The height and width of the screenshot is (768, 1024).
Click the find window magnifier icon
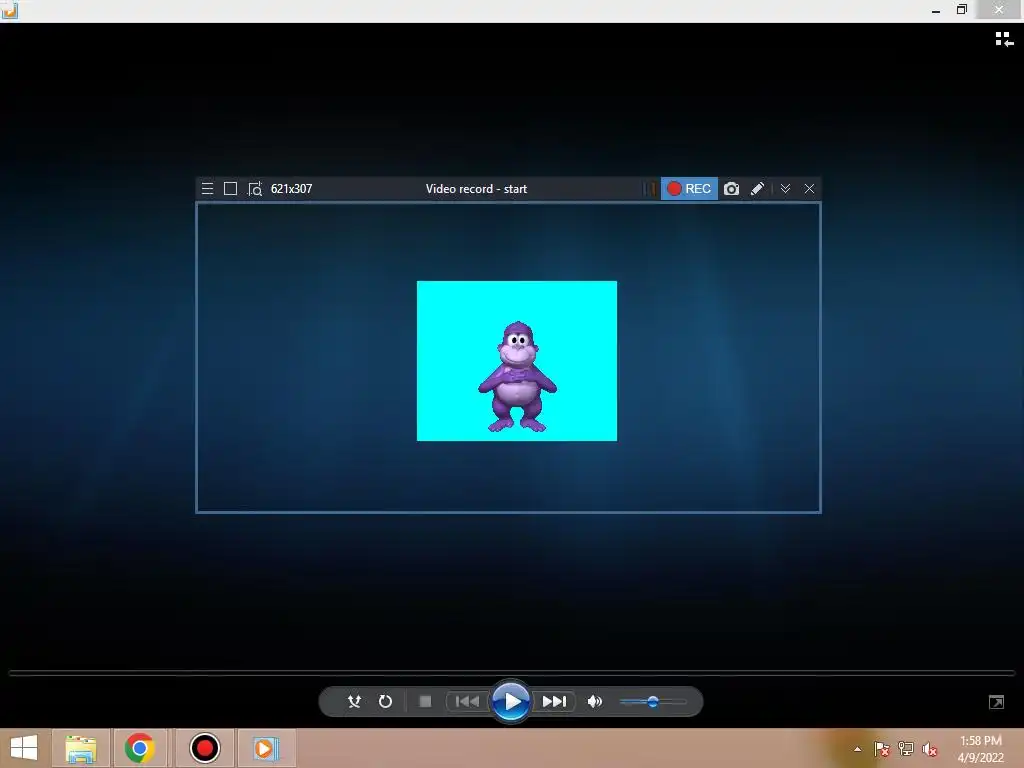[x=255, y=189]
